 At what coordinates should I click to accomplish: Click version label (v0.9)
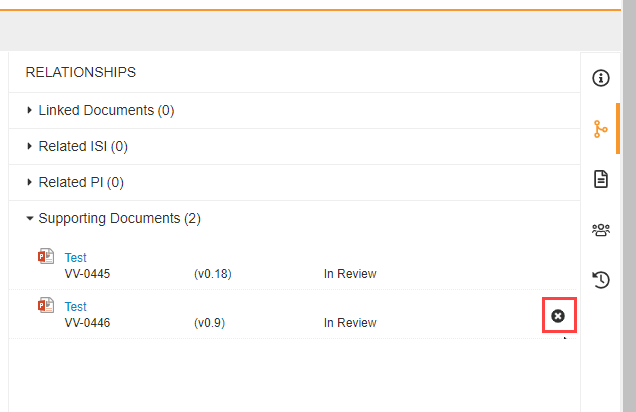coord(209,323)
